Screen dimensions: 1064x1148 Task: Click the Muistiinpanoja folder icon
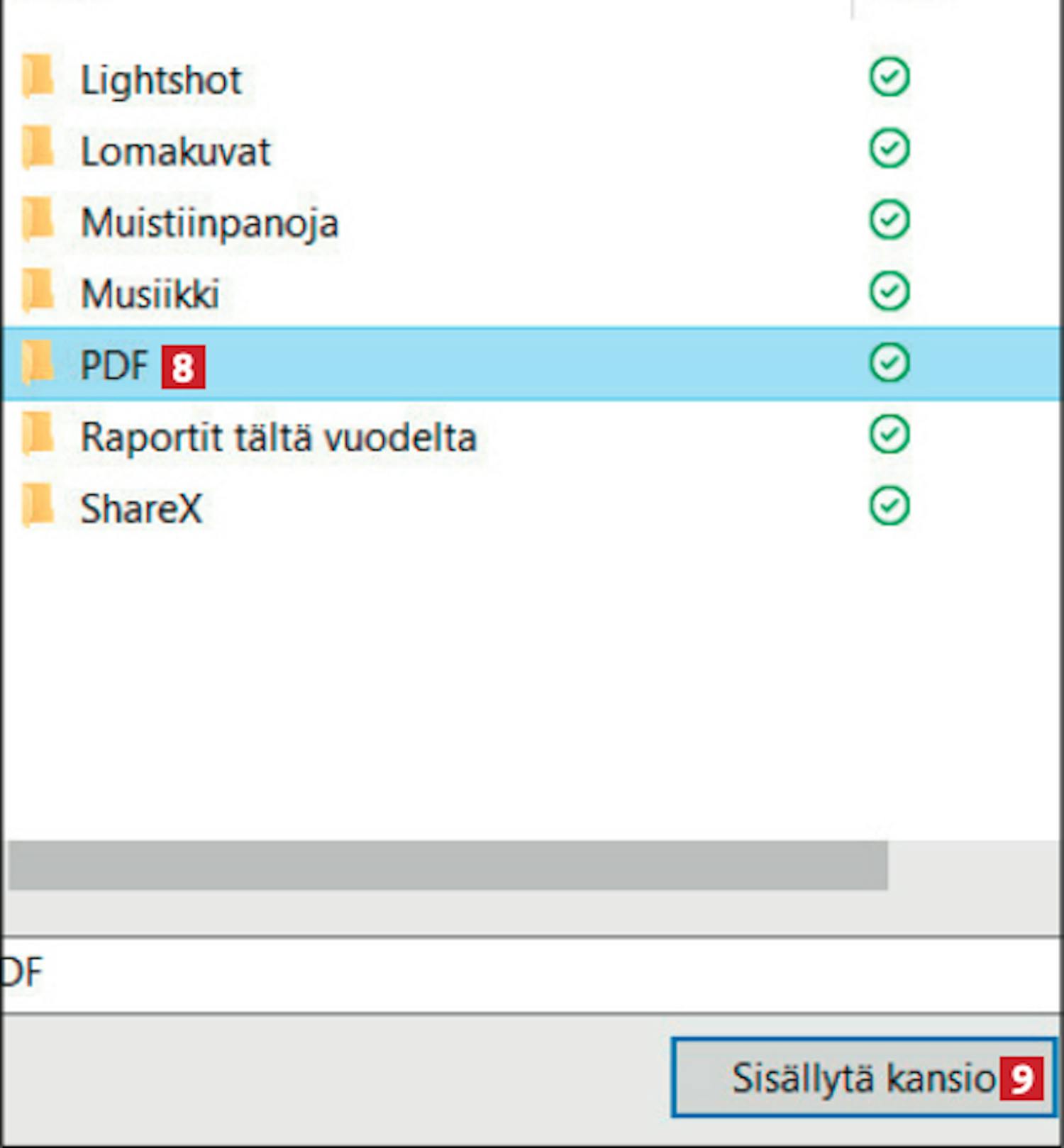click(38, 220)
